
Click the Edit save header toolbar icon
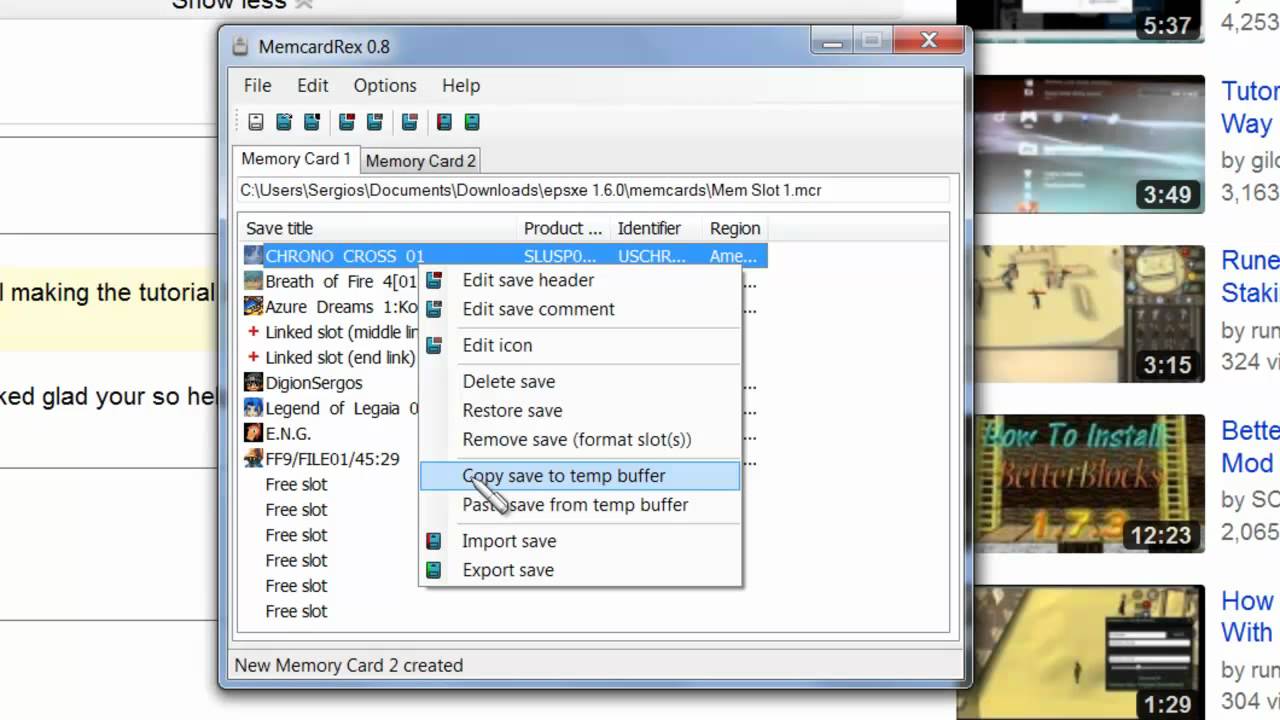point(347,122)
